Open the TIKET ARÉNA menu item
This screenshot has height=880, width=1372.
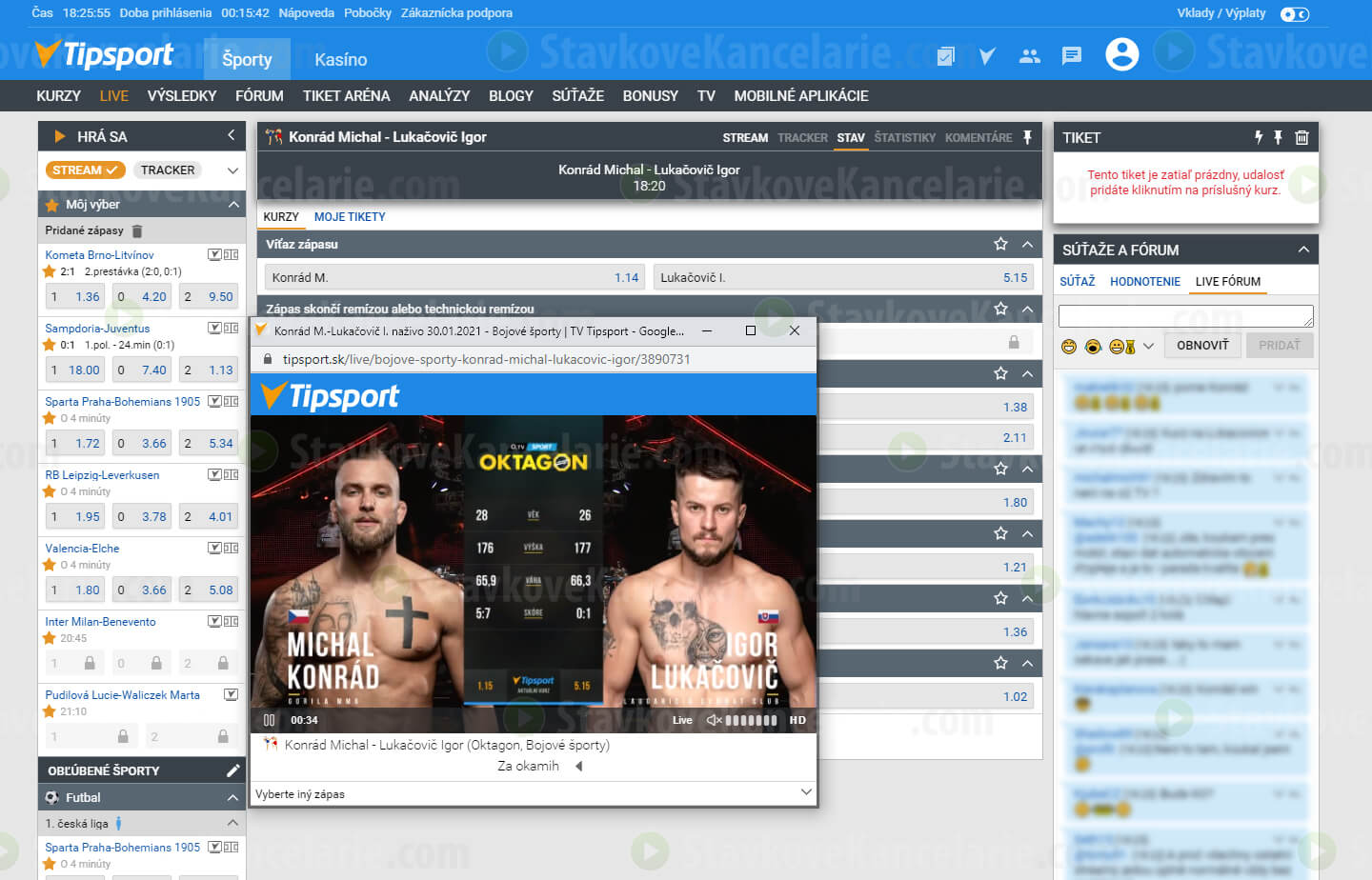347,95
